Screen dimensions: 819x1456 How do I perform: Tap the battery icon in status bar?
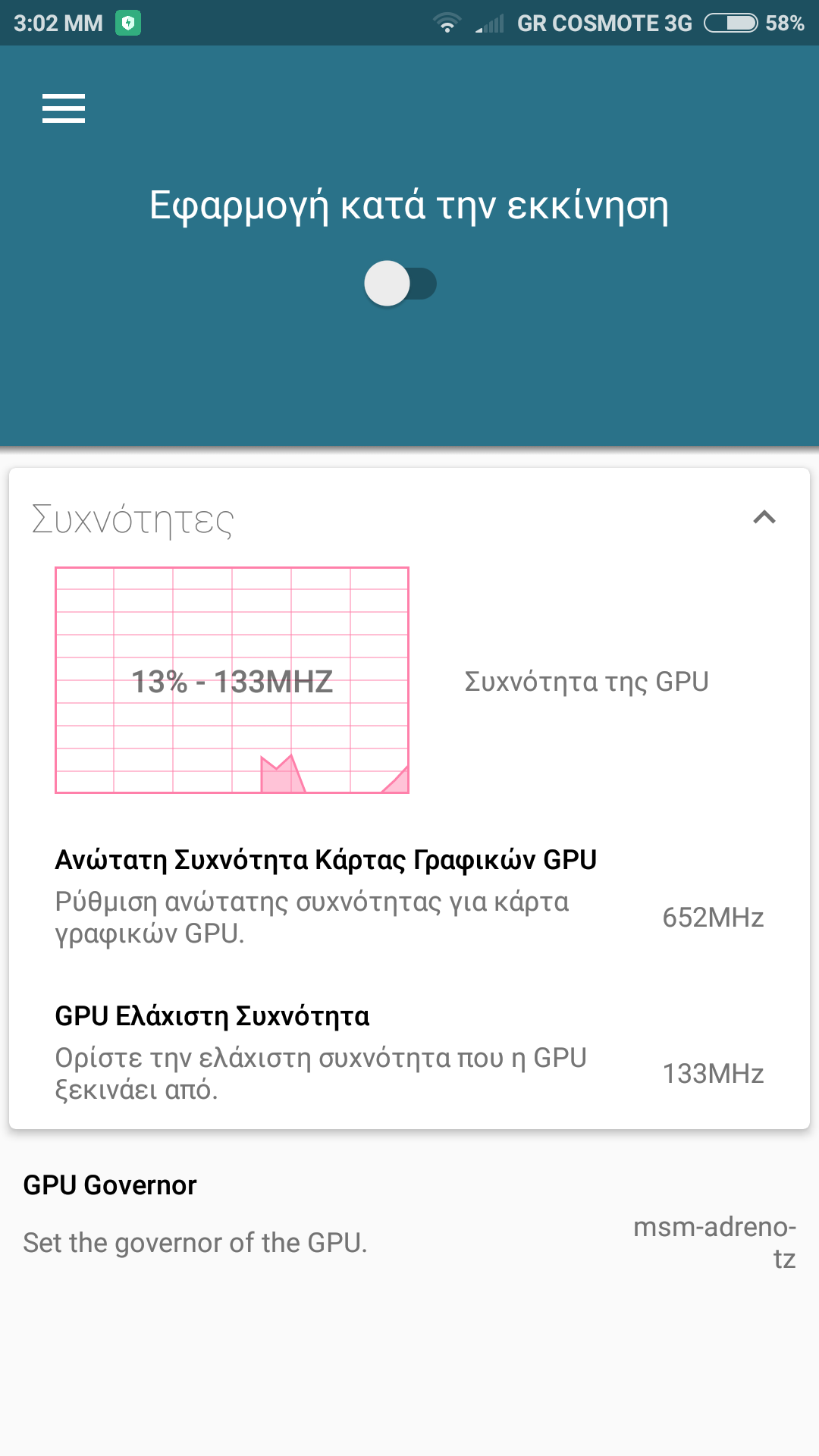coord(730,24)
